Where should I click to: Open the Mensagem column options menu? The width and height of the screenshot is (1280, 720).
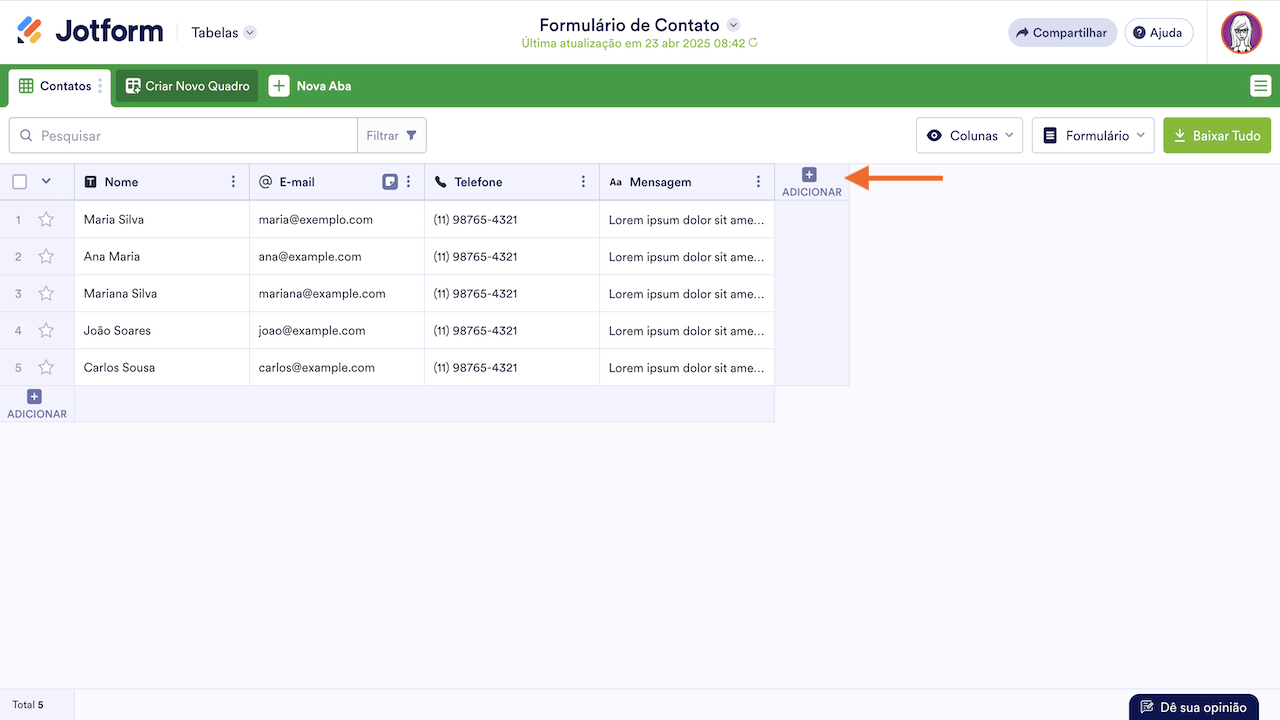[758, 182]
